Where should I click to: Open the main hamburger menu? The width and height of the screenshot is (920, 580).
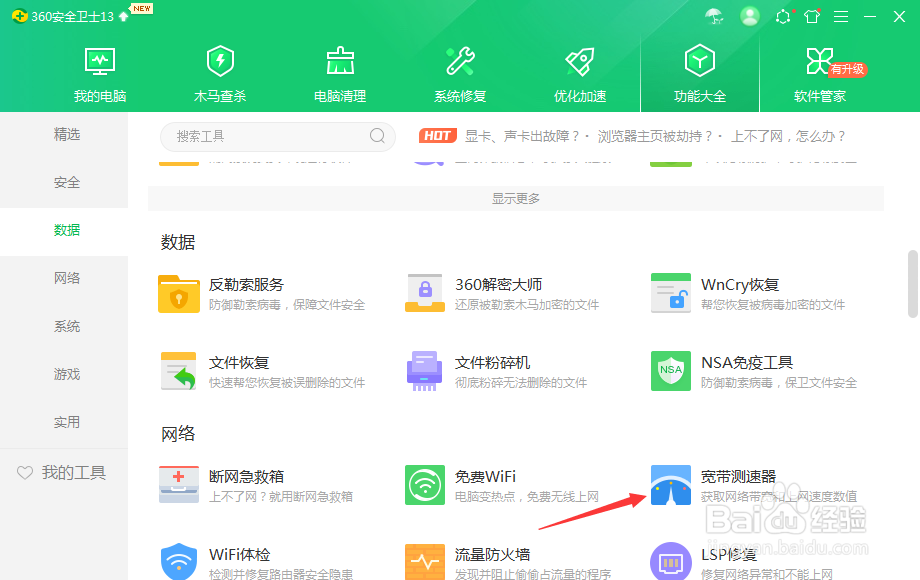(x=841, y=16)
